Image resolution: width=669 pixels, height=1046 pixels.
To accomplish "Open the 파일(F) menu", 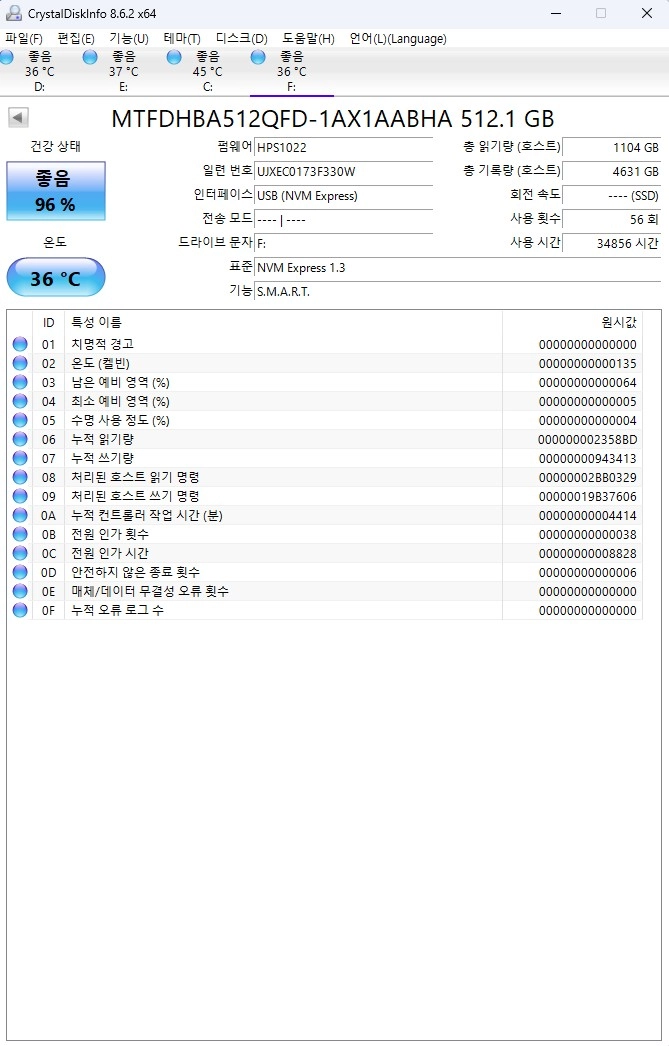I will (x=24, y=39).
